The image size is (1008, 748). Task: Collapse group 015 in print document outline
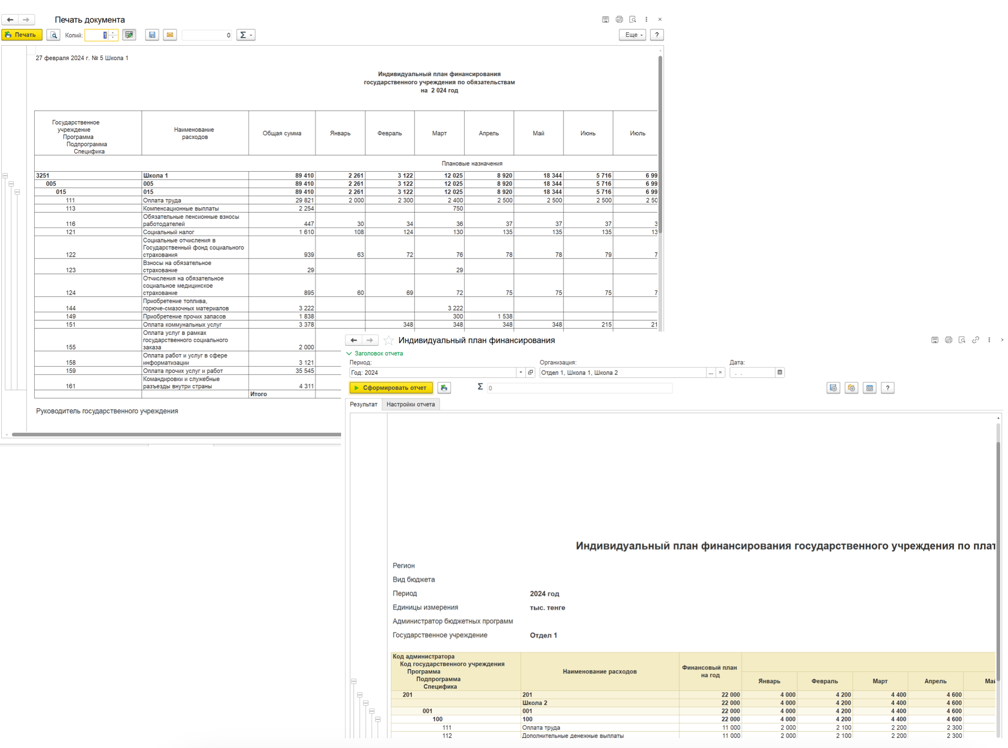coord(17,192)
